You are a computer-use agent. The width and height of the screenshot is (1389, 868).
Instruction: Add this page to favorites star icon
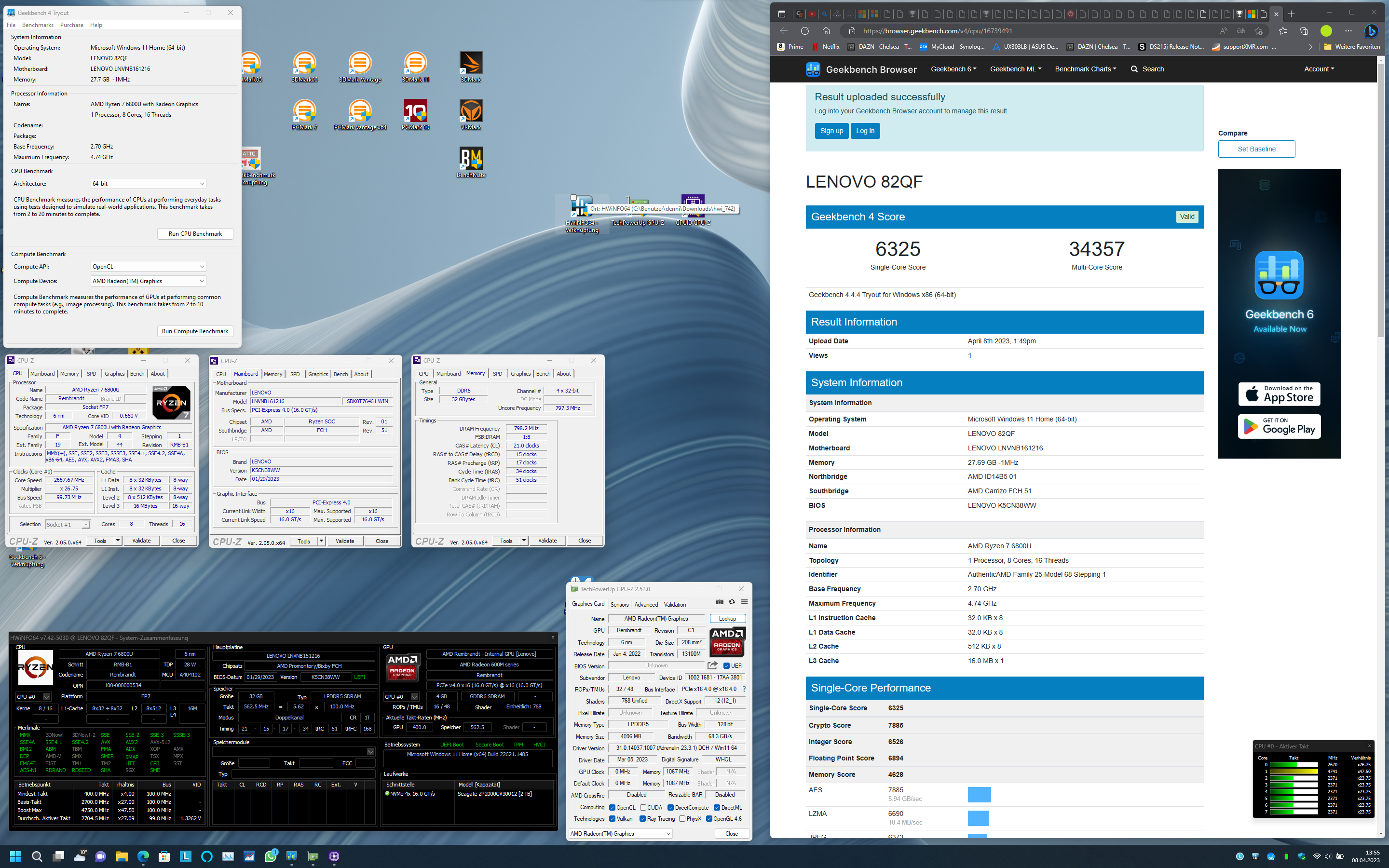(x=1259, y=31)
